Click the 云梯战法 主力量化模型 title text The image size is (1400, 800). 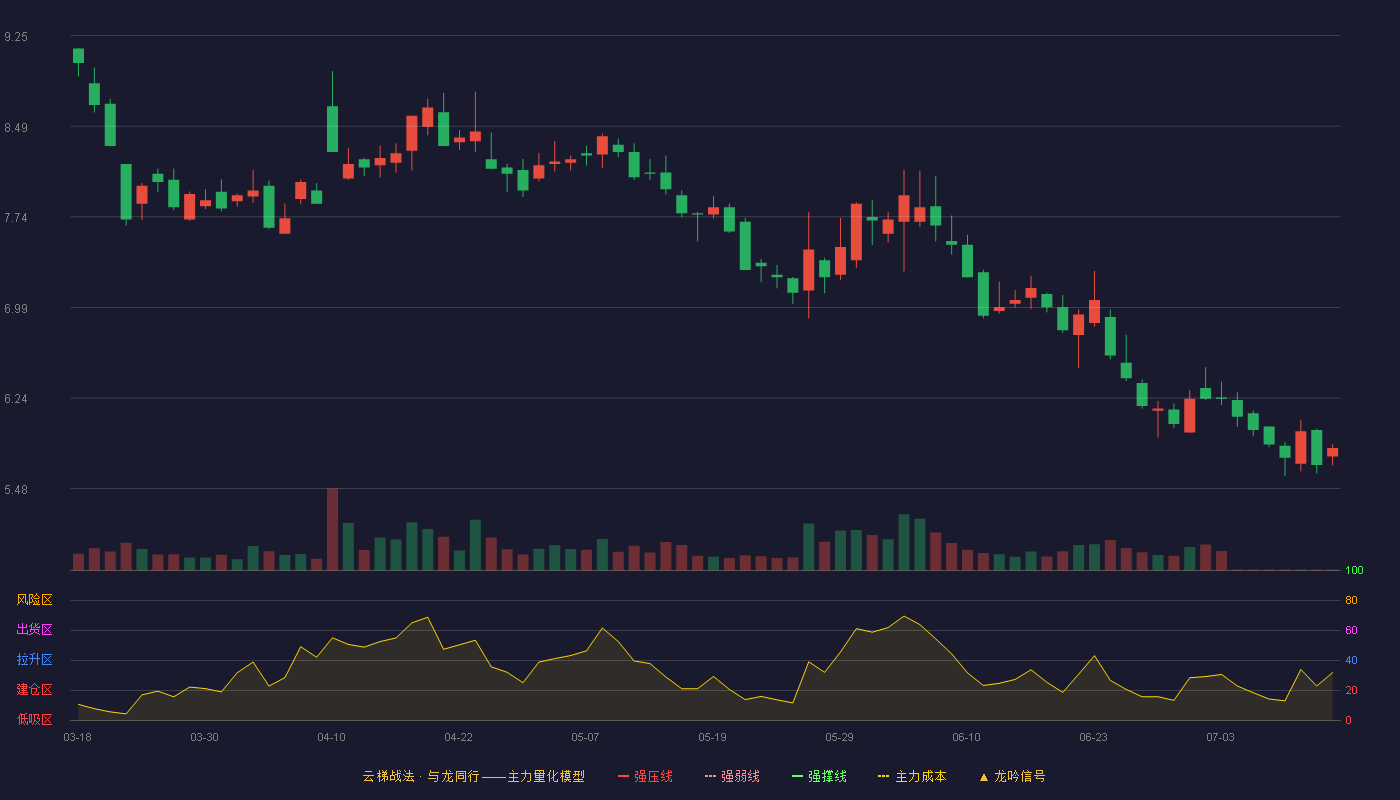[473, 776]
